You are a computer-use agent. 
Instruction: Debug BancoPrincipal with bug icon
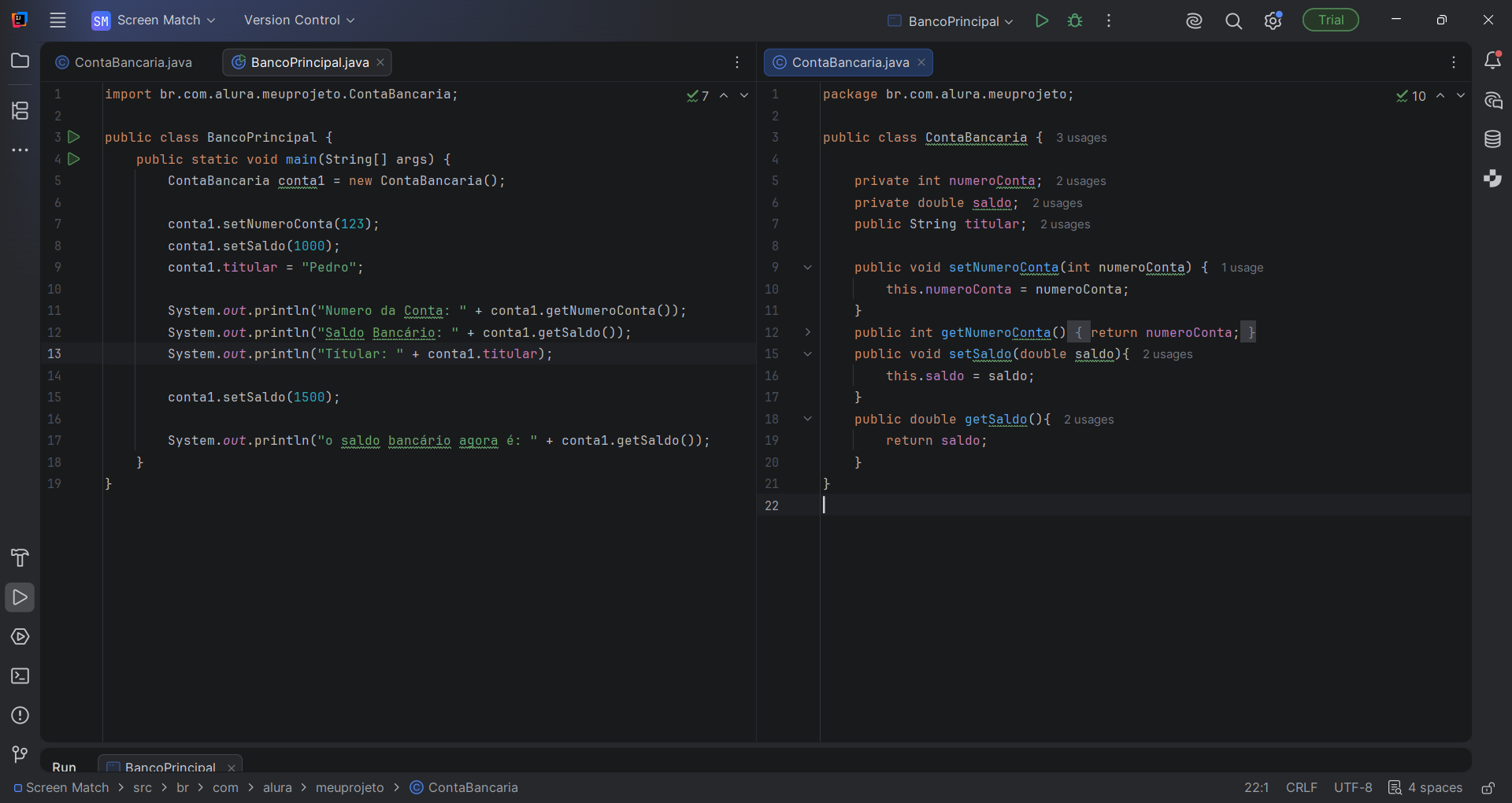[x=1075, y=20]
